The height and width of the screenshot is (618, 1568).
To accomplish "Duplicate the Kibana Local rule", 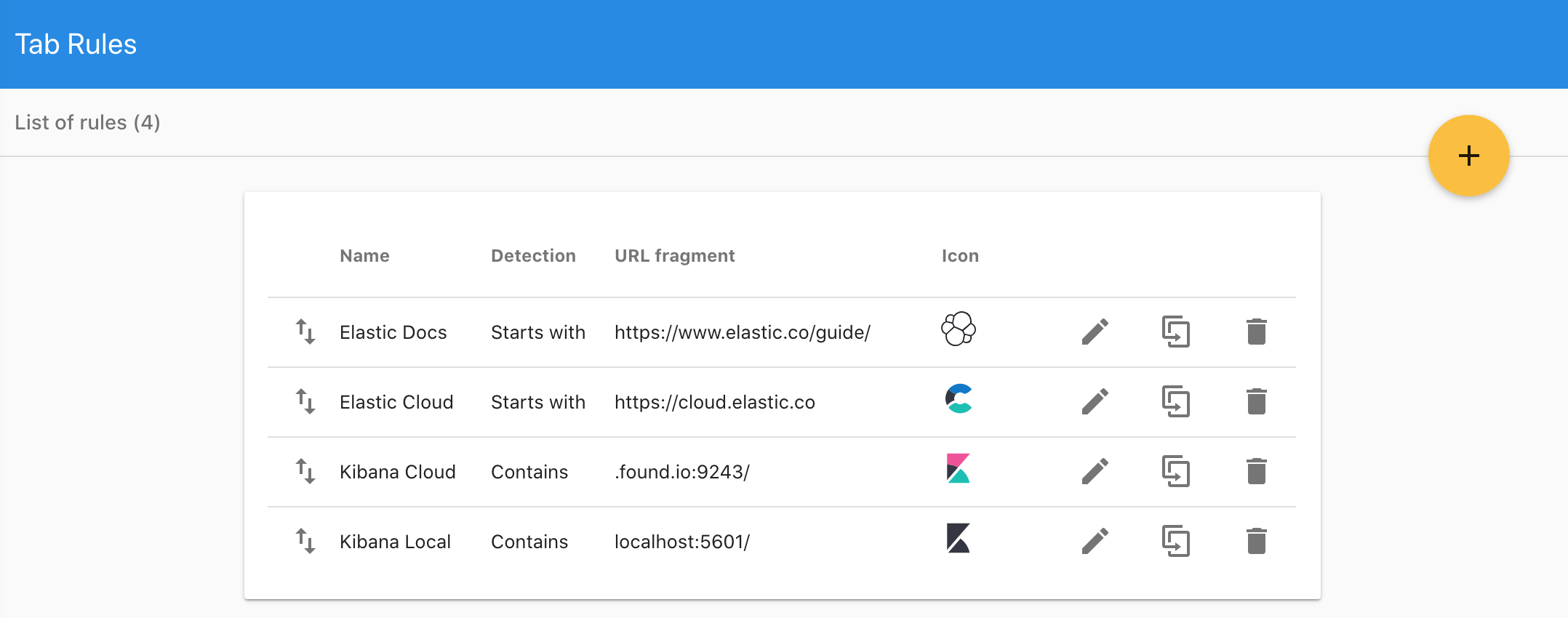I will (1176, 541).
